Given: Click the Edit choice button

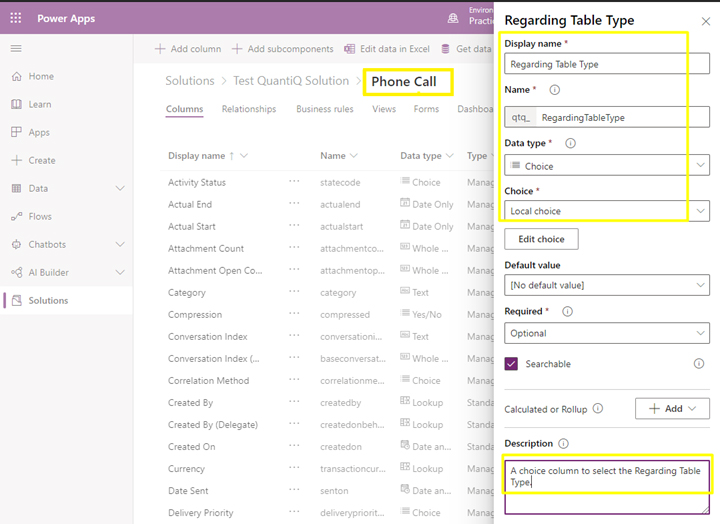Looking at the screenshot, I should pos(541,239).
